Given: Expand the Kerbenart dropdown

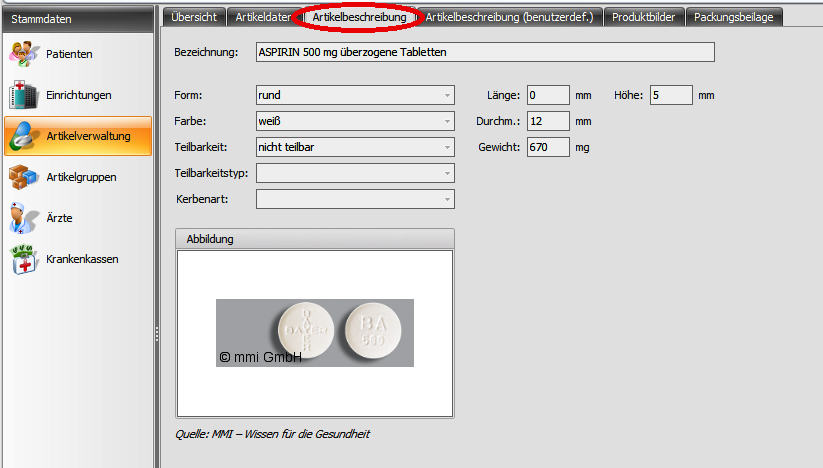Looking at the screenshot, I should pos(355,199).
